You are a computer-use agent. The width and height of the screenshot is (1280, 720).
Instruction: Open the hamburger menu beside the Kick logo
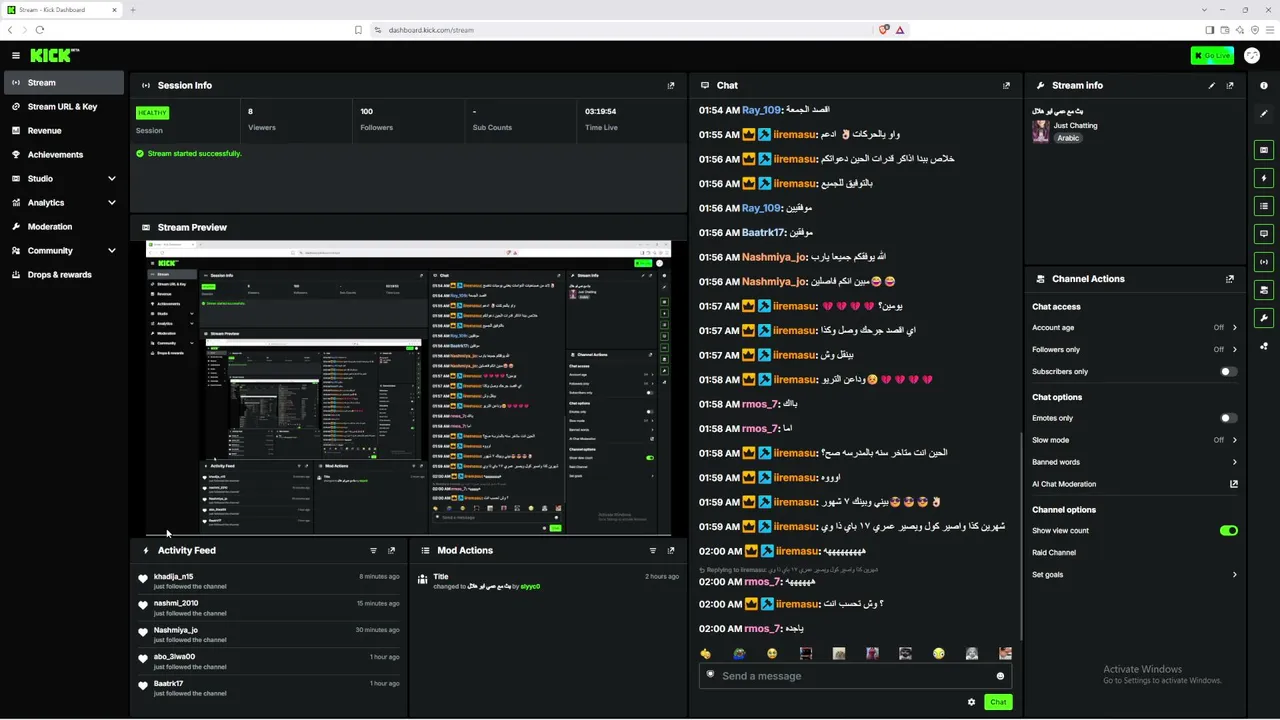point(16,56)
